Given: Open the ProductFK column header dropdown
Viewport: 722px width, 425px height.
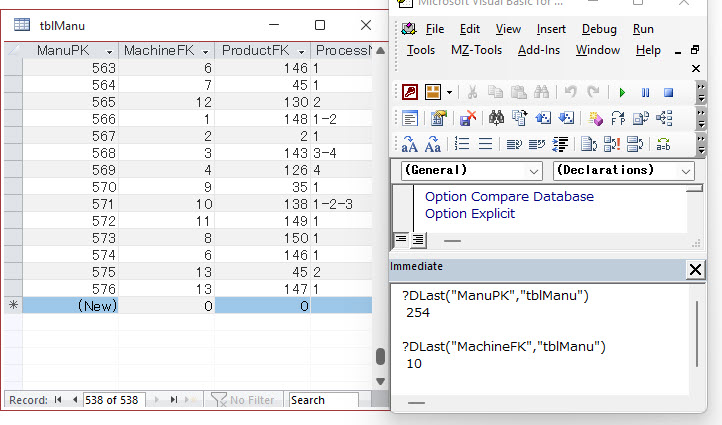Looking at the screenshot, I should click(302, 52).
